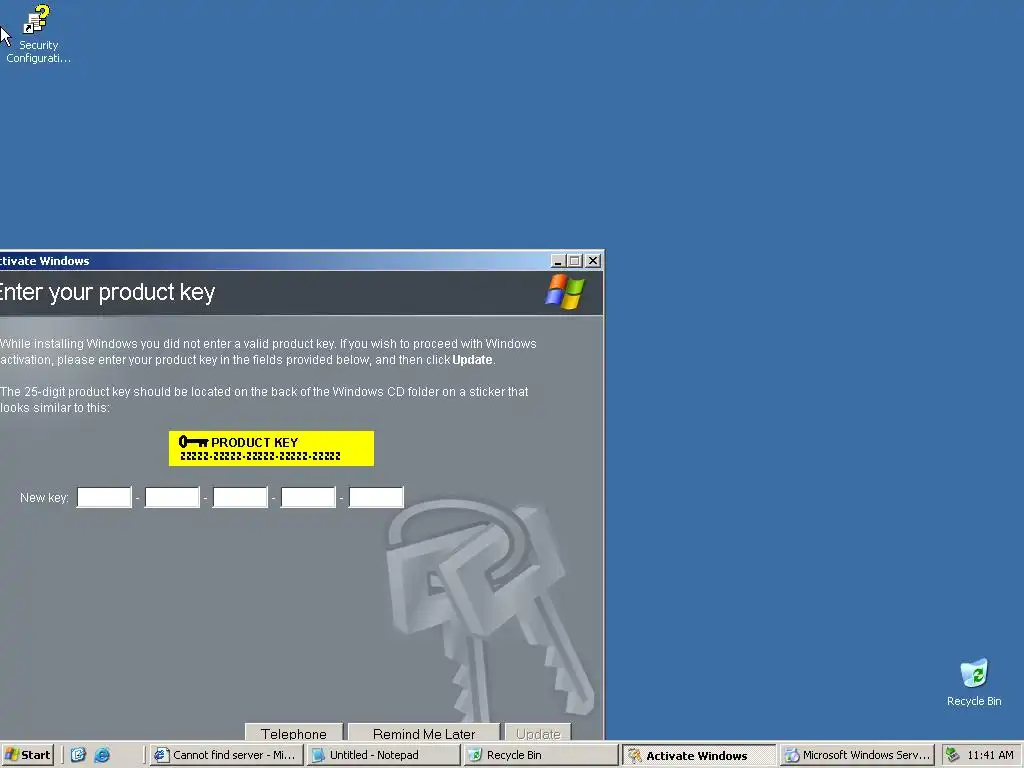Click the yellow PRODUCT KEY sticker sample
1024x768 pixels.
271,448
